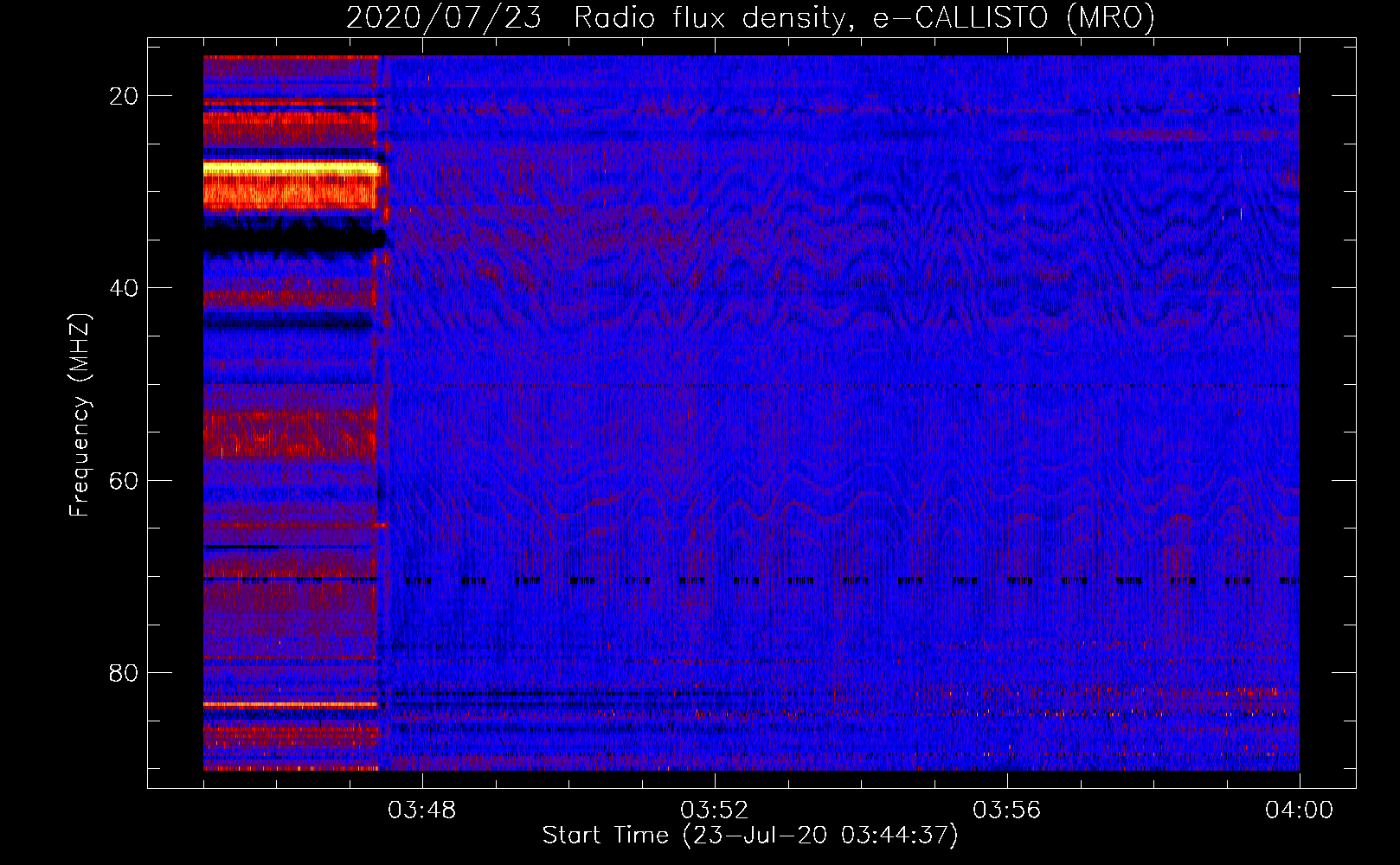Click the 04:00 time tick label
This screenshot has width=1400, height=865.
click(1300, 811)
